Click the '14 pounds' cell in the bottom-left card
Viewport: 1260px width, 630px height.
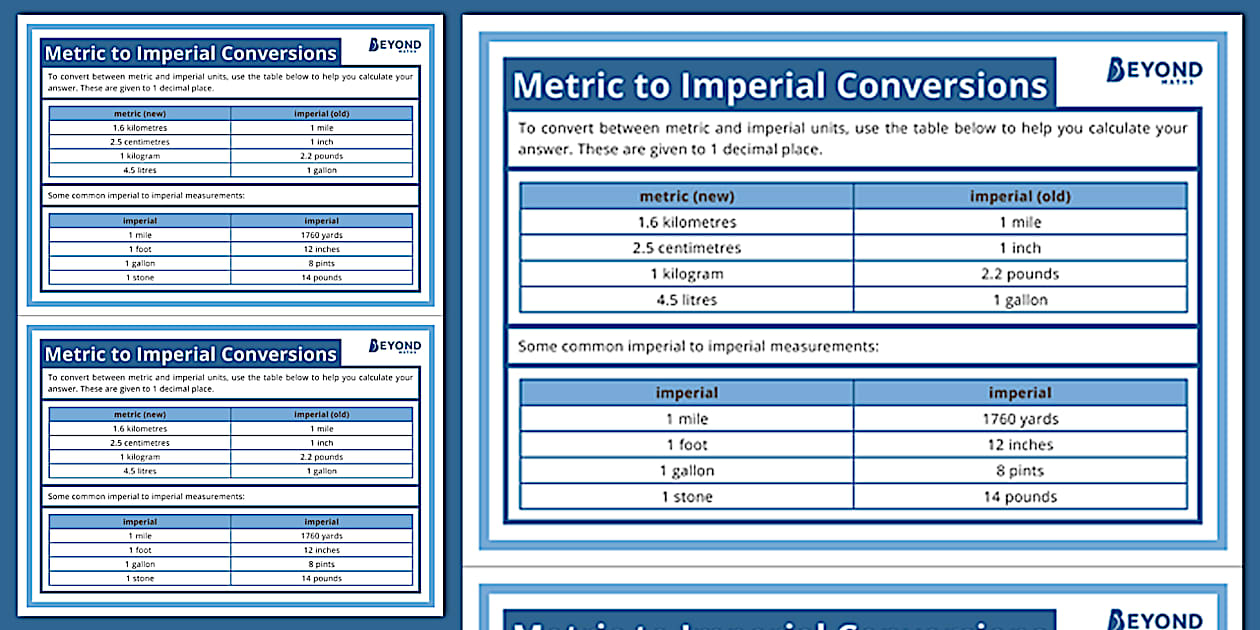pos(321,578)
